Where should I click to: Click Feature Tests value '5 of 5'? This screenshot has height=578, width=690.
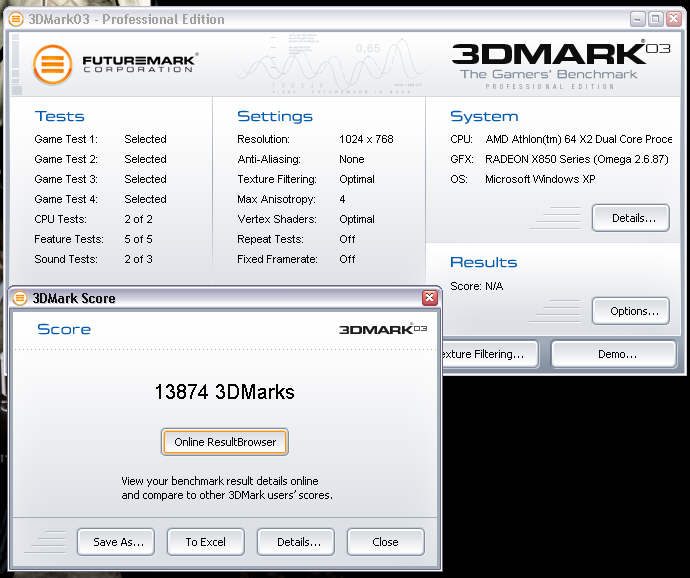coord(138,239)
